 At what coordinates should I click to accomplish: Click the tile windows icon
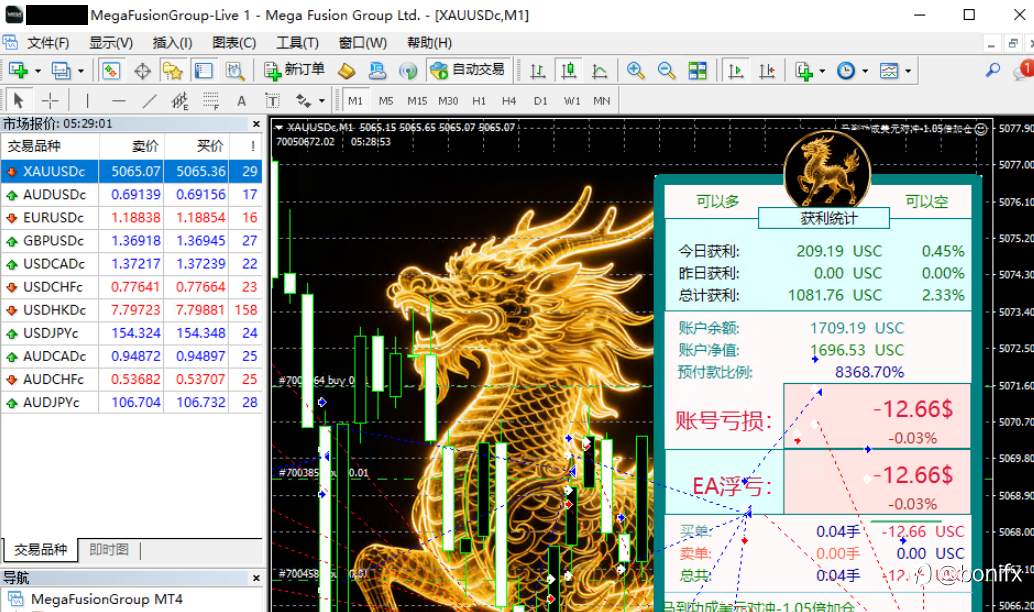pos(699,70)
